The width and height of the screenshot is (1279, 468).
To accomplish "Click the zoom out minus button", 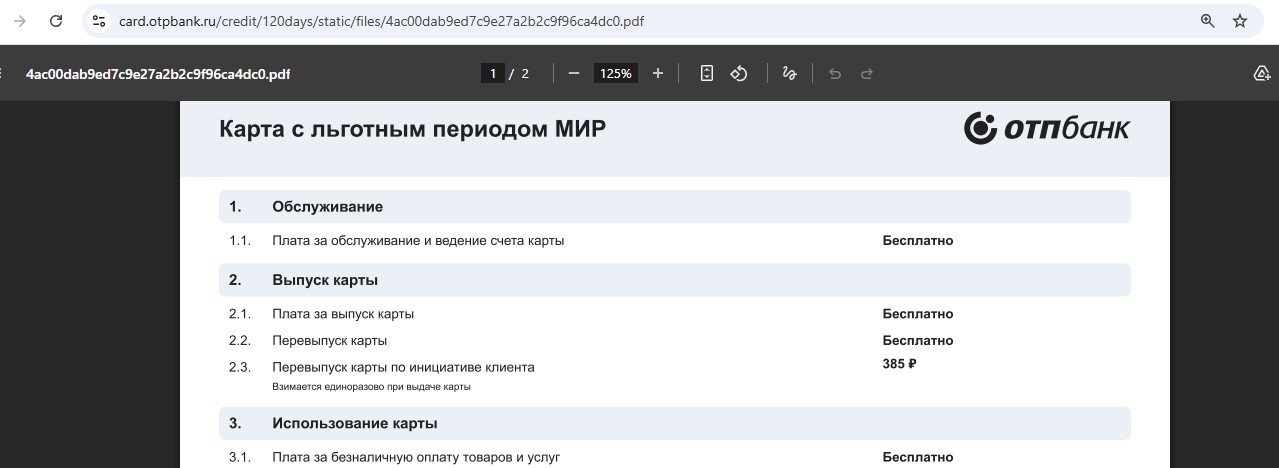I will coord(574,73).
